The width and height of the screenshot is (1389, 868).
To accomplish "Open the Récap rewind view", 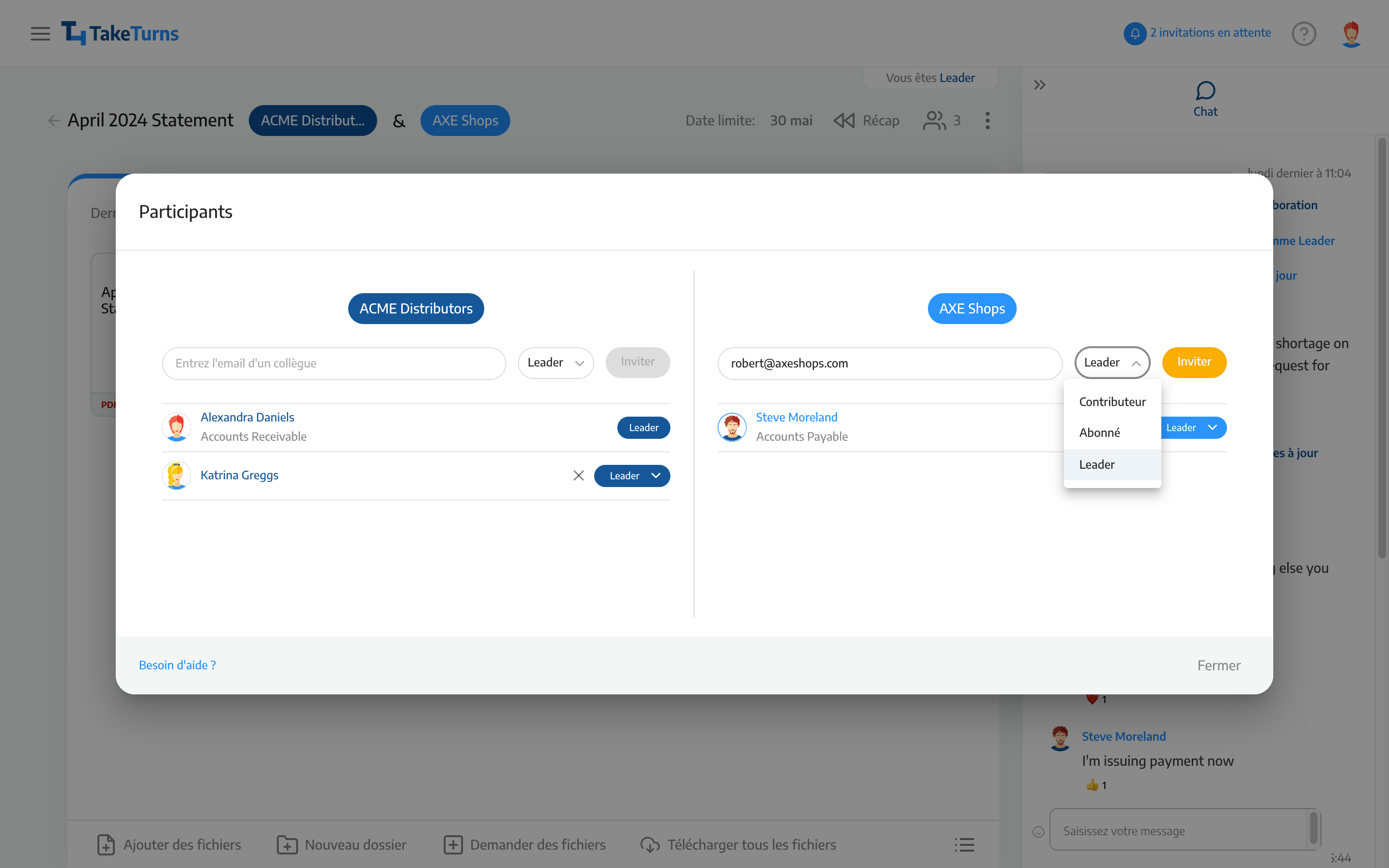I will click(866, 121).
